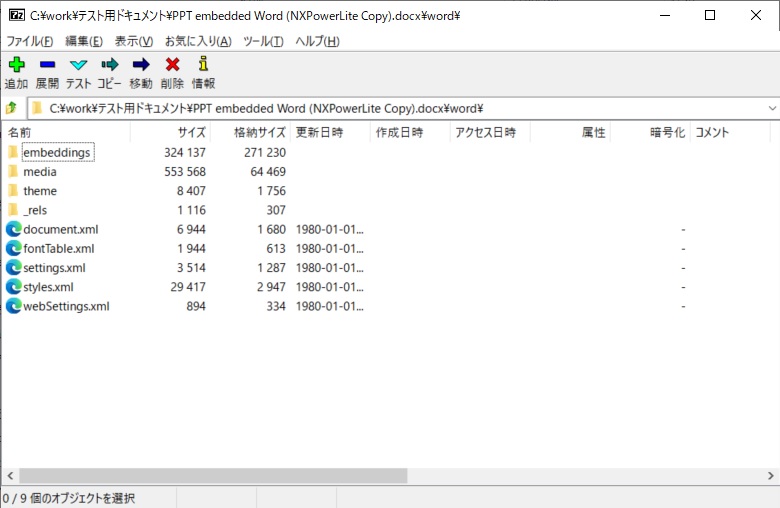Click the green plus 追加 (Add) icon
780x508 pixels.
point(16,65)
